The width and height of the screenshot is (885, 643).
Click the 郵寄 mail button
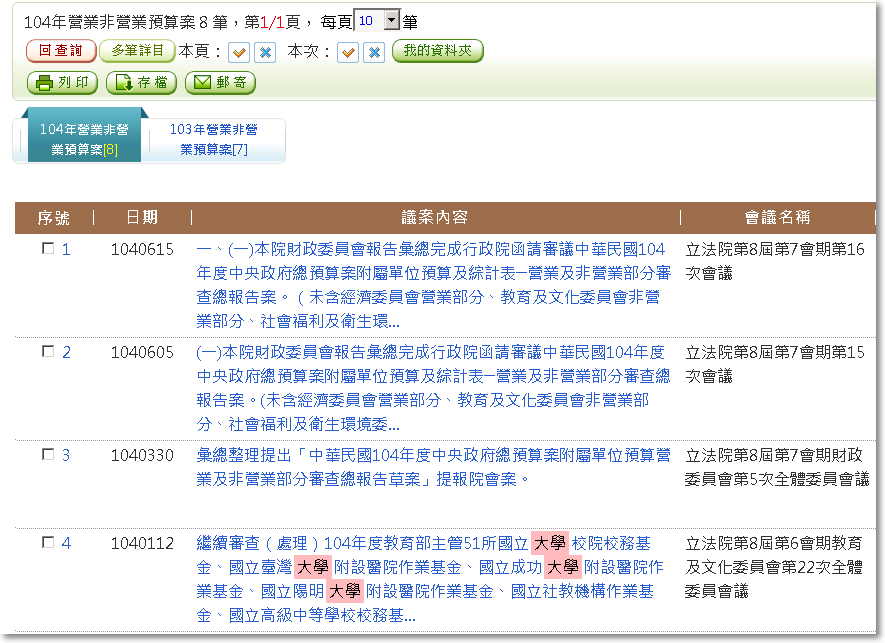coord(220,83)
